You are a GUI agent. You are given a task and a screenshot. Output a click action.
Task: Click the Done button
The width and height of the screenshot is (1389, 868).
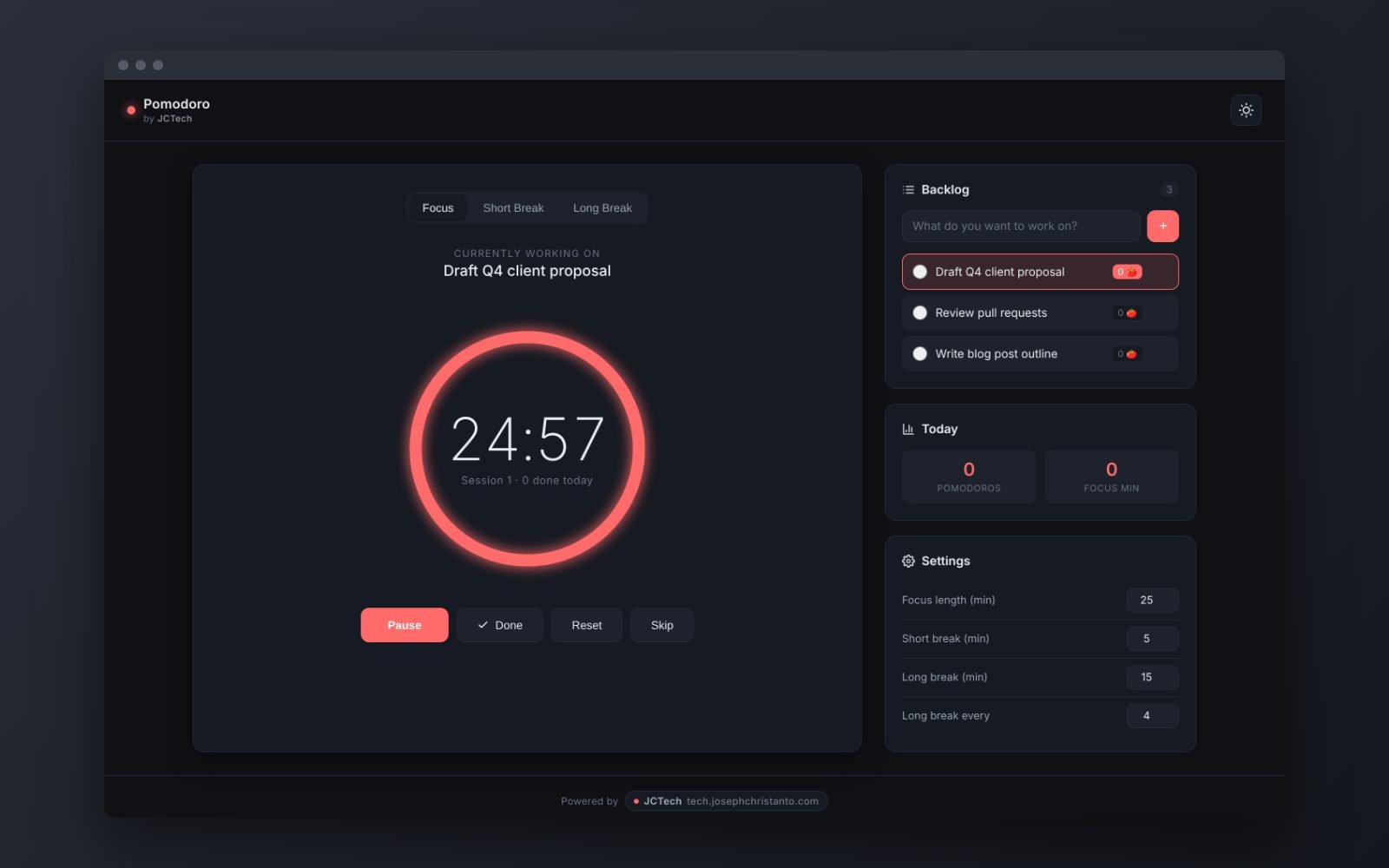[500, 625]
